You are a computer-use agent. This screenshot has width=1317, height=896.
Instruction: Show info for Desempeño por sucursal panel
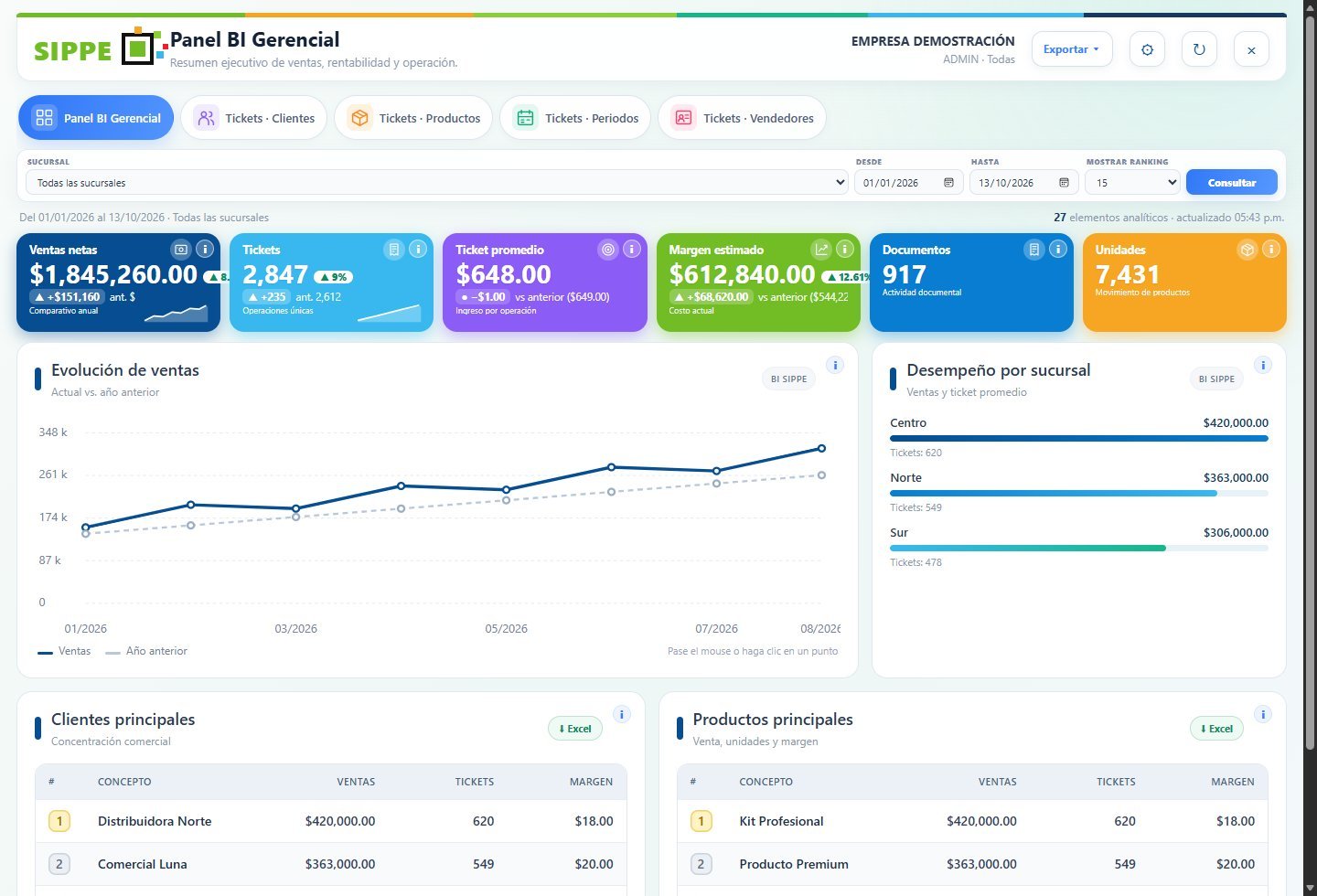pos(1263,365)
